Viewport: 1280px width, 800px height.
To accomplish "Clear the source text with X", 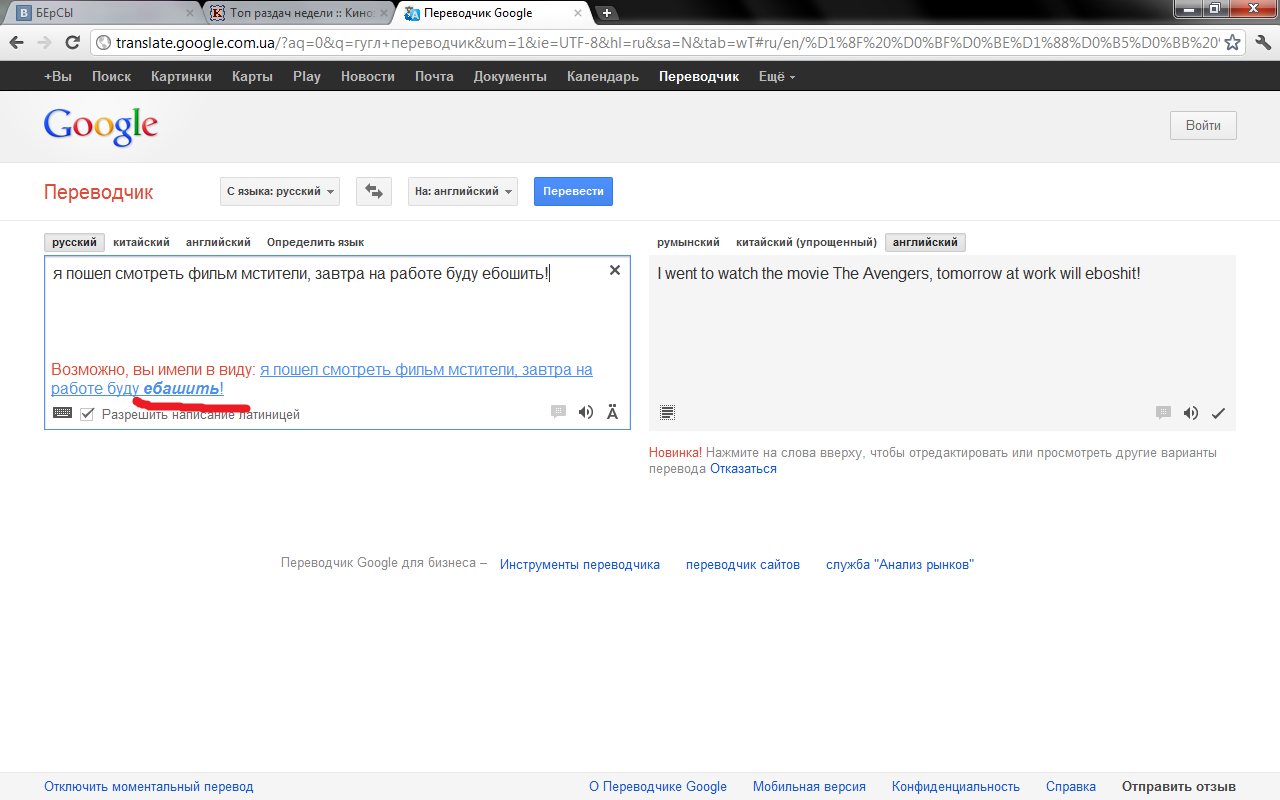I will (615, 270).
